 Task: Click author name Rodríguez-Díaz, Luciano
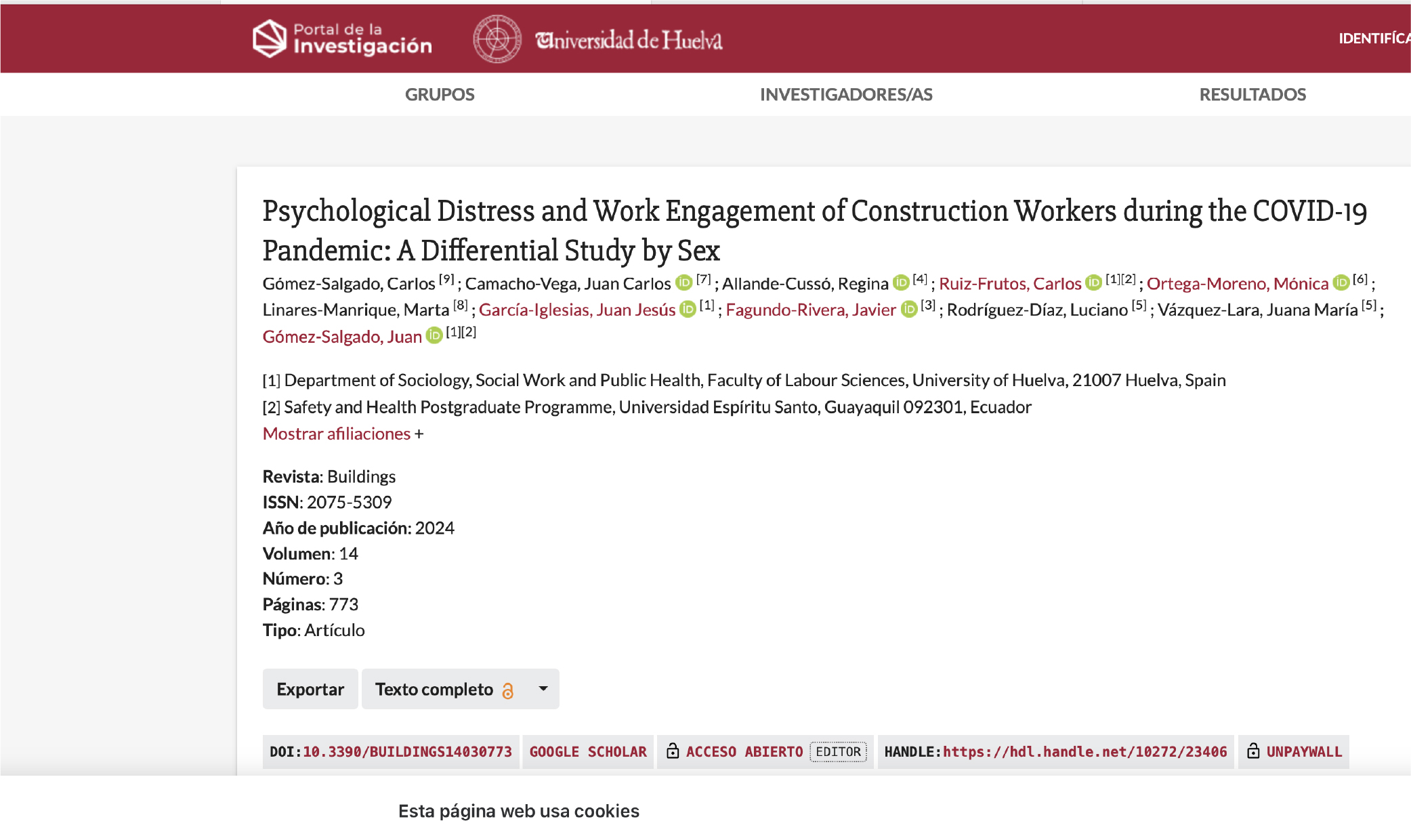(1037, 310)
